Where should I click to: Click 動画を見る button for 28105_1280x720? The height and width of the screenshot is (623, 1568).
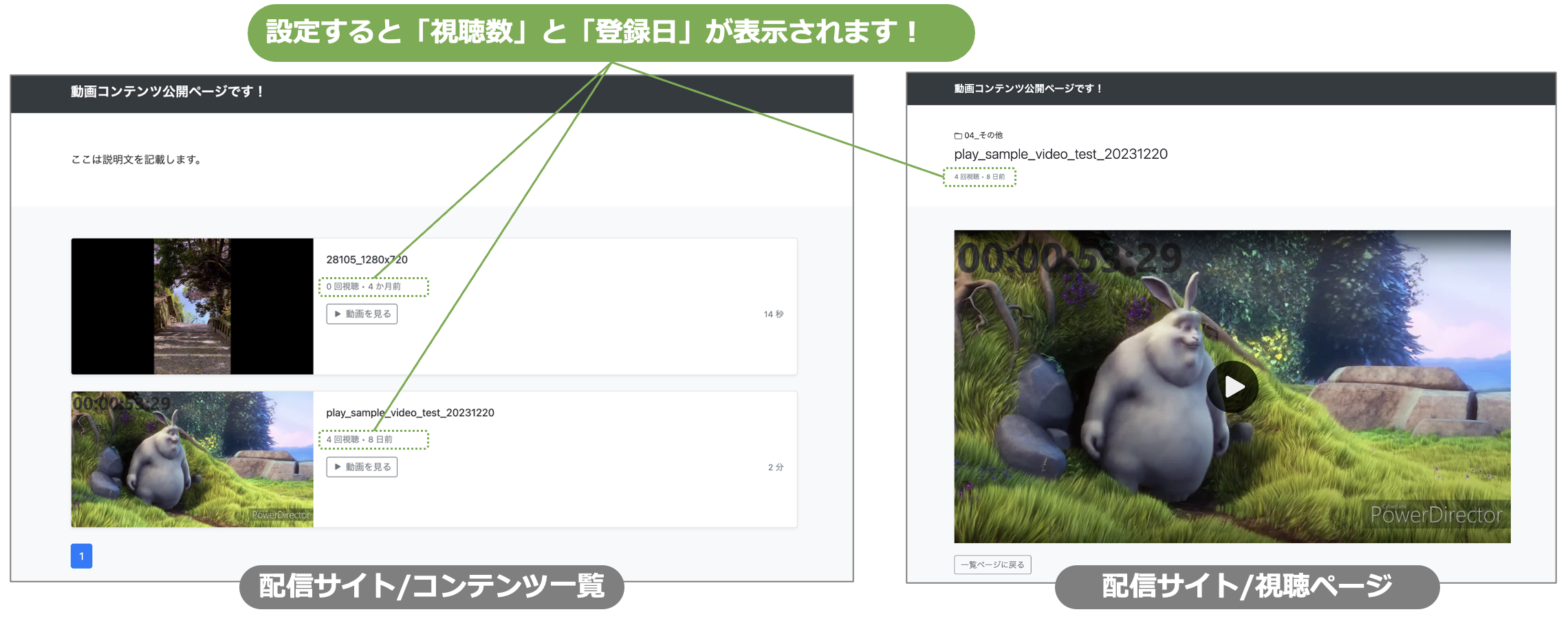tap(362, 314)
